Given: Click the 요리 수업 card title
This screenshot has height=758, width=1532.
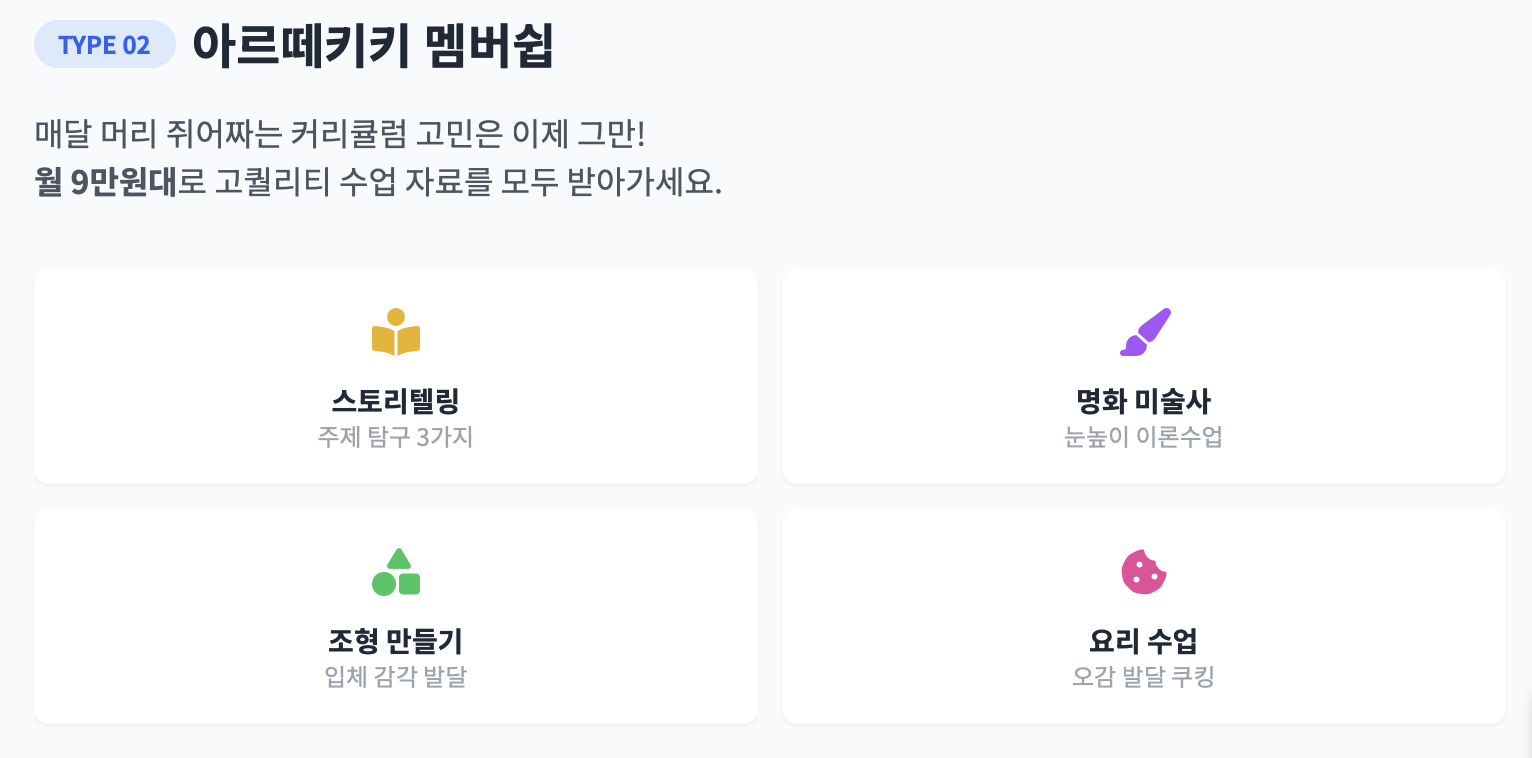Looking at the screenshot, I should 1143,641.
